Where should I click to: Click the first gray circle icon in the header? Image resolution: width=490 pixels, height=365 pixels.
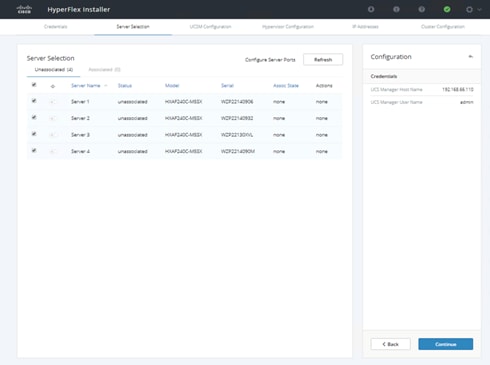(x=371, y=9)
